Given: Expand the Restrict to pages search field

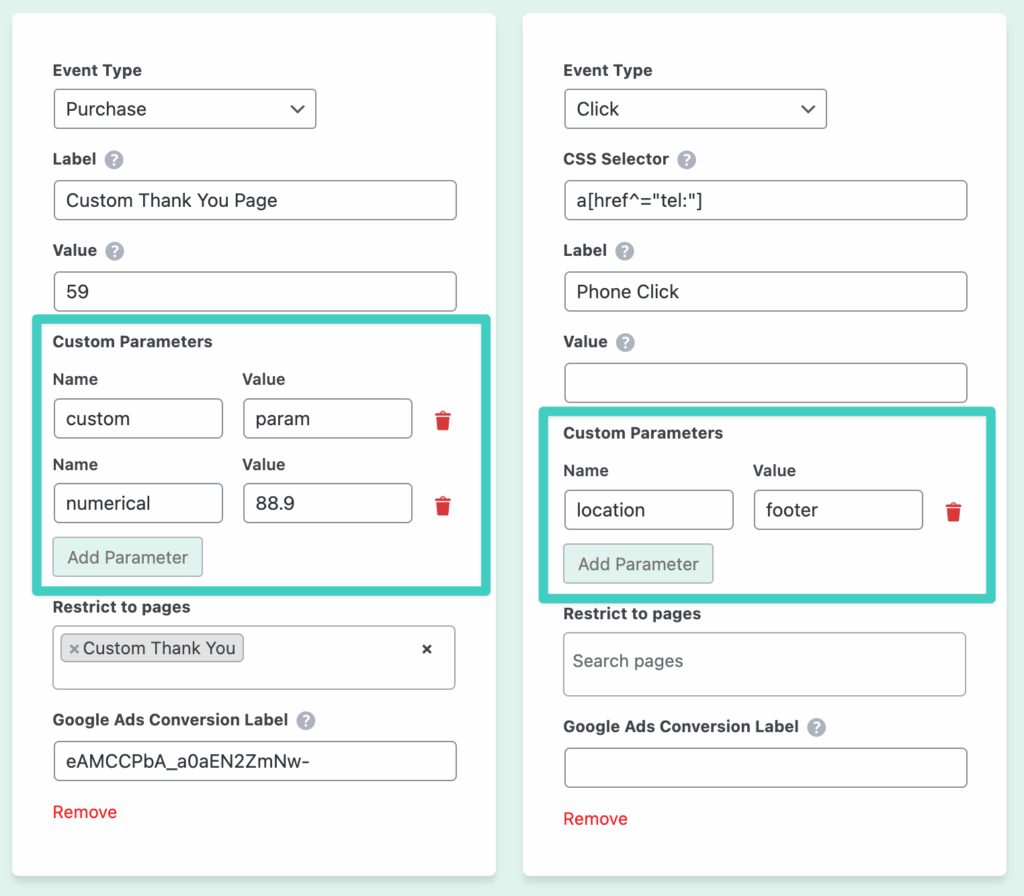Looking at the screenshot, I should point(765,664).
